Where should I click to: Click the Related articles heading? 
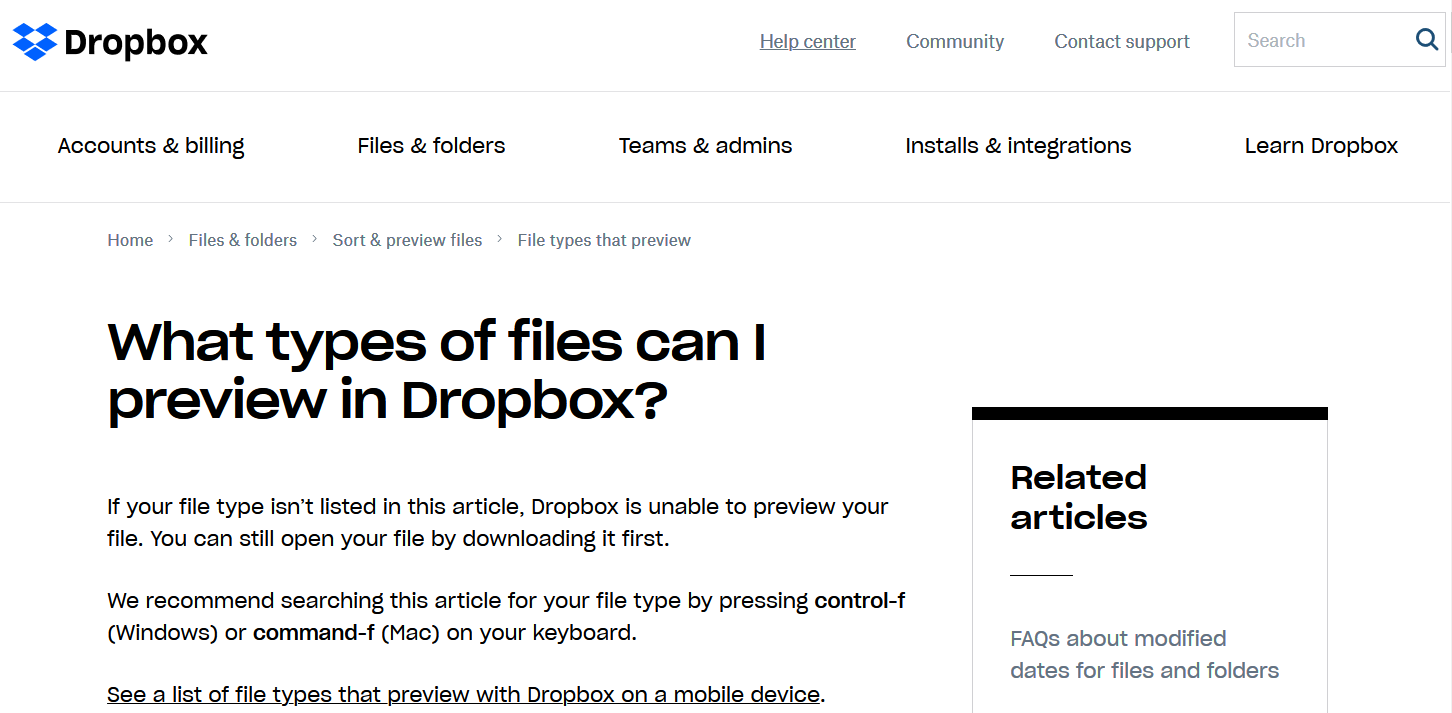pos(1079,497)
